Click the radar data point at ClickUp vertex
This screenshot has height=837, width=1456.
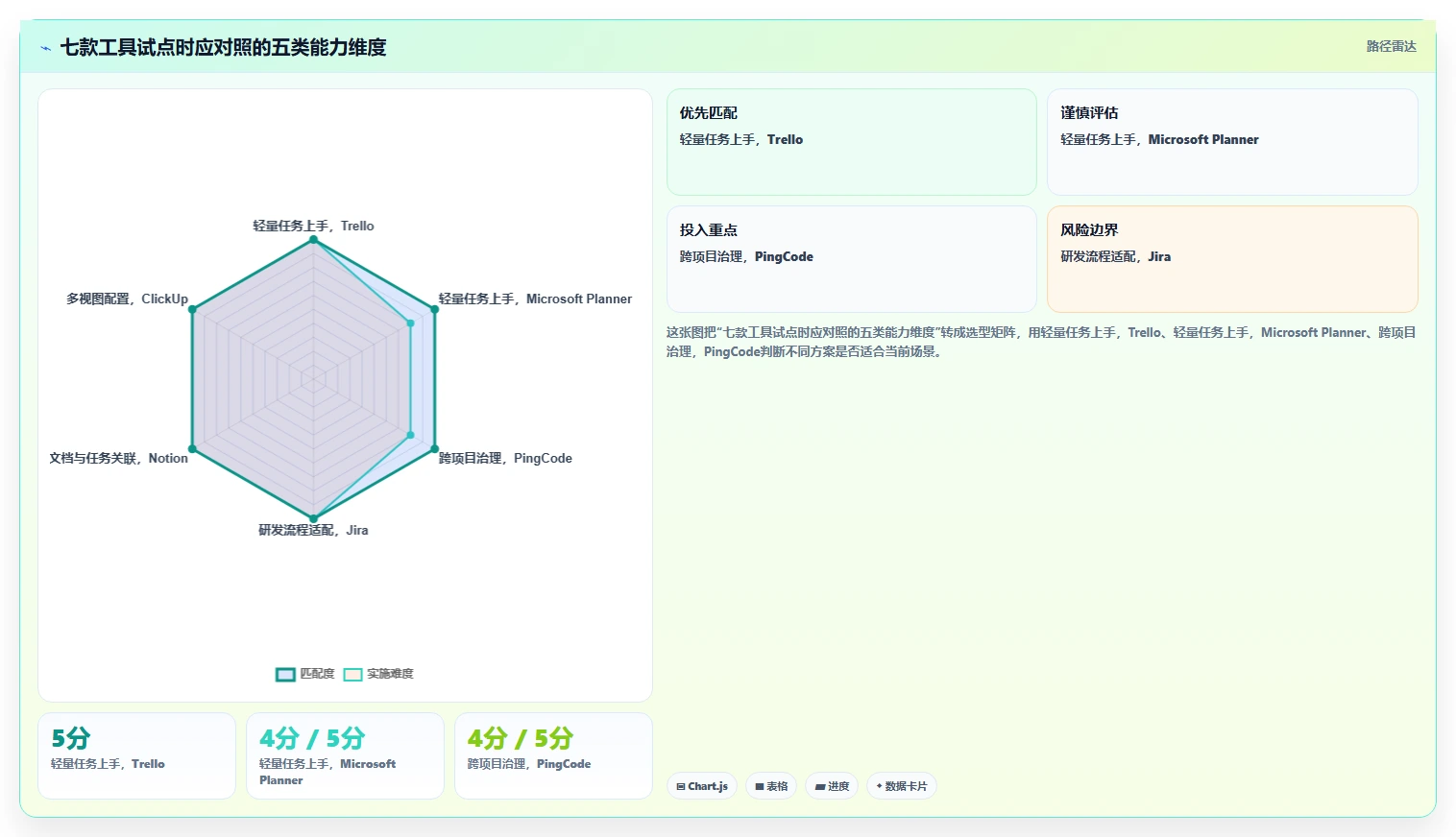point(193,309)
